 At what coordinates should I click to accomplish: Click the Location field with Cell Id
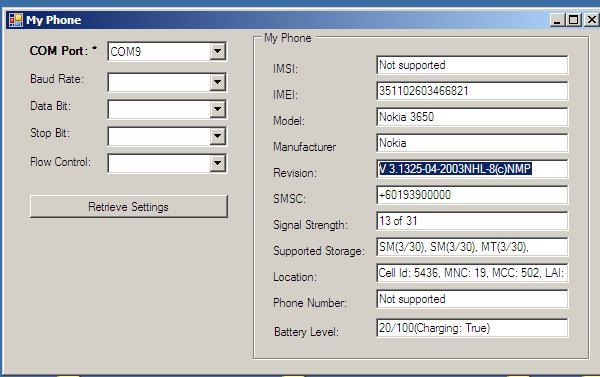pos(472,273)
